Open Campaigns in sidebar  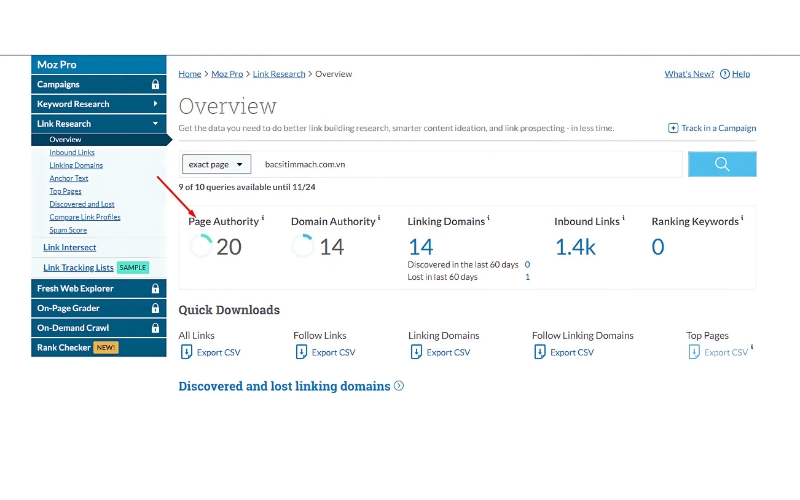tap(98, 84)
